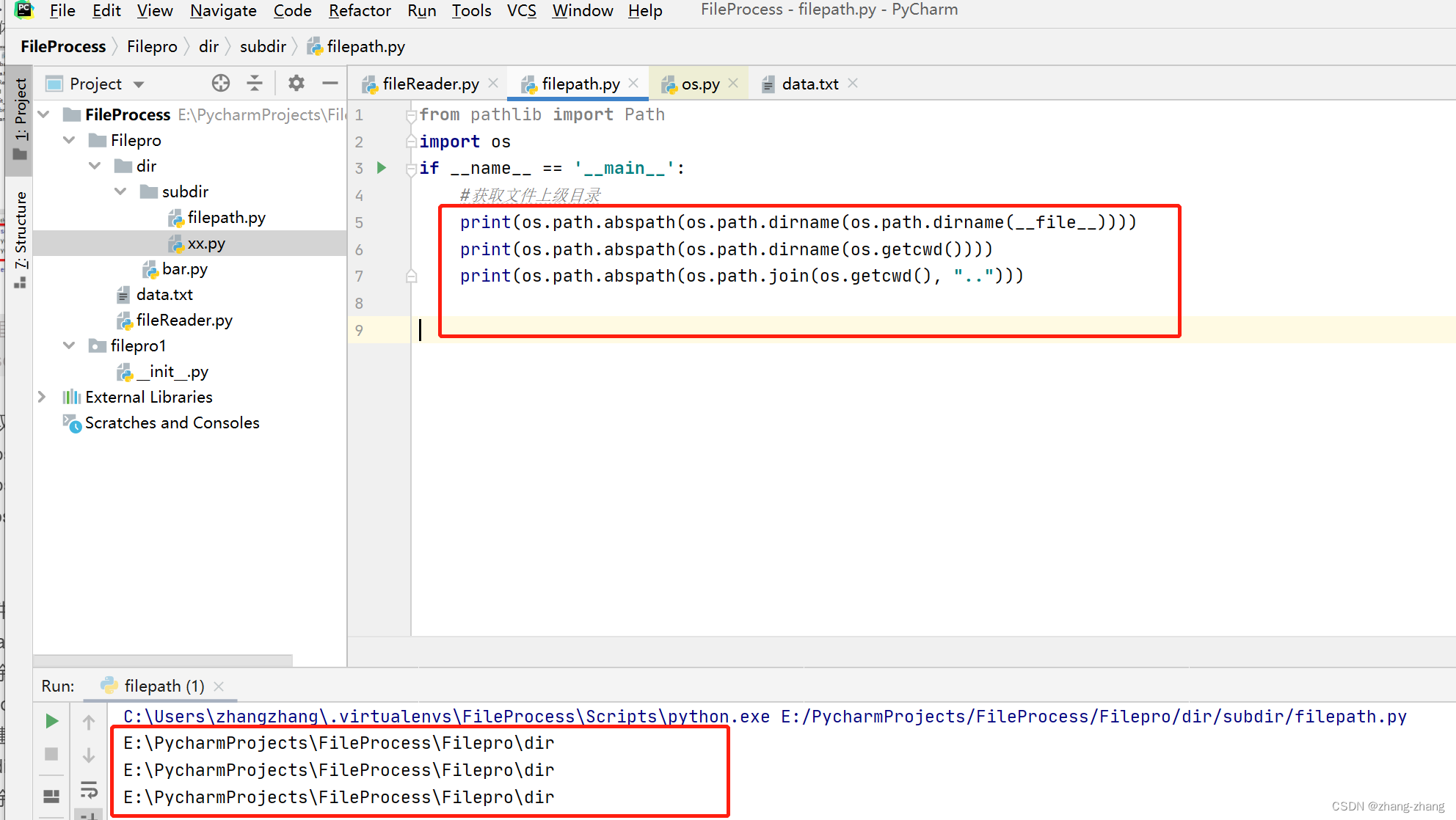This screenshot has height=820, width=1456.
Task: Click the Project panel horizontal scrollbar
Action: tap(163, 660)
